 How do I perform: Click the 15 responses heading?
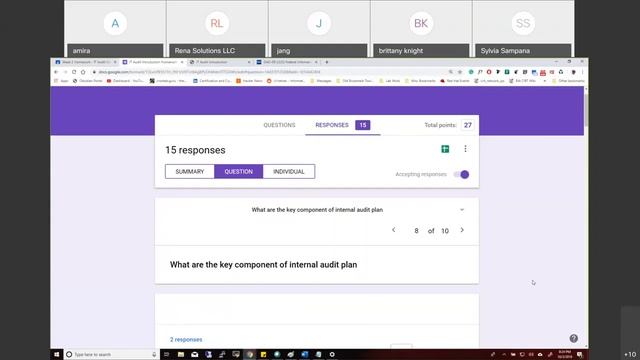[x=195, y=150]
